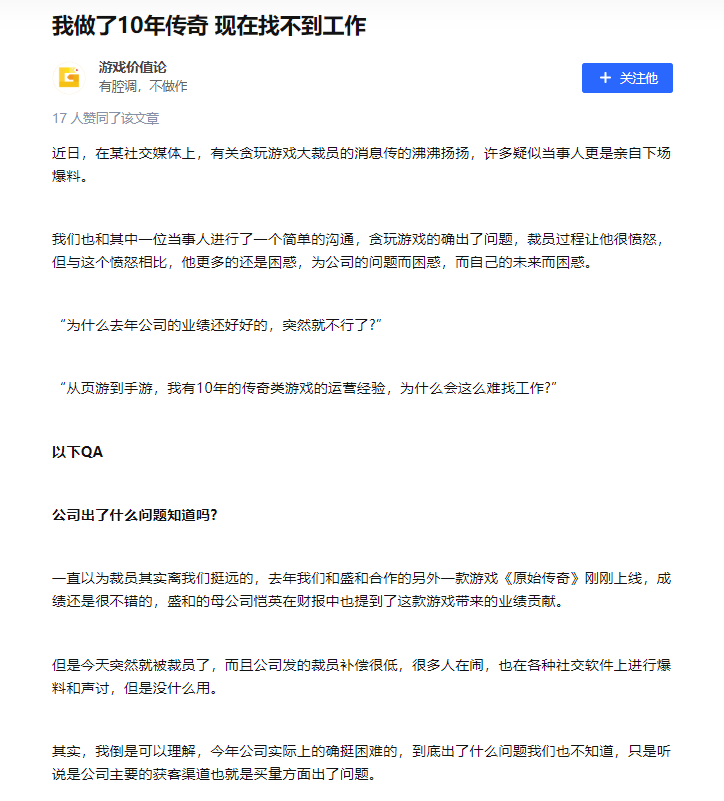Click the 游戏价值论 author avatar icon
Image resolution: width=724 pixels, height=801 pixels.
tap(69, 78)
